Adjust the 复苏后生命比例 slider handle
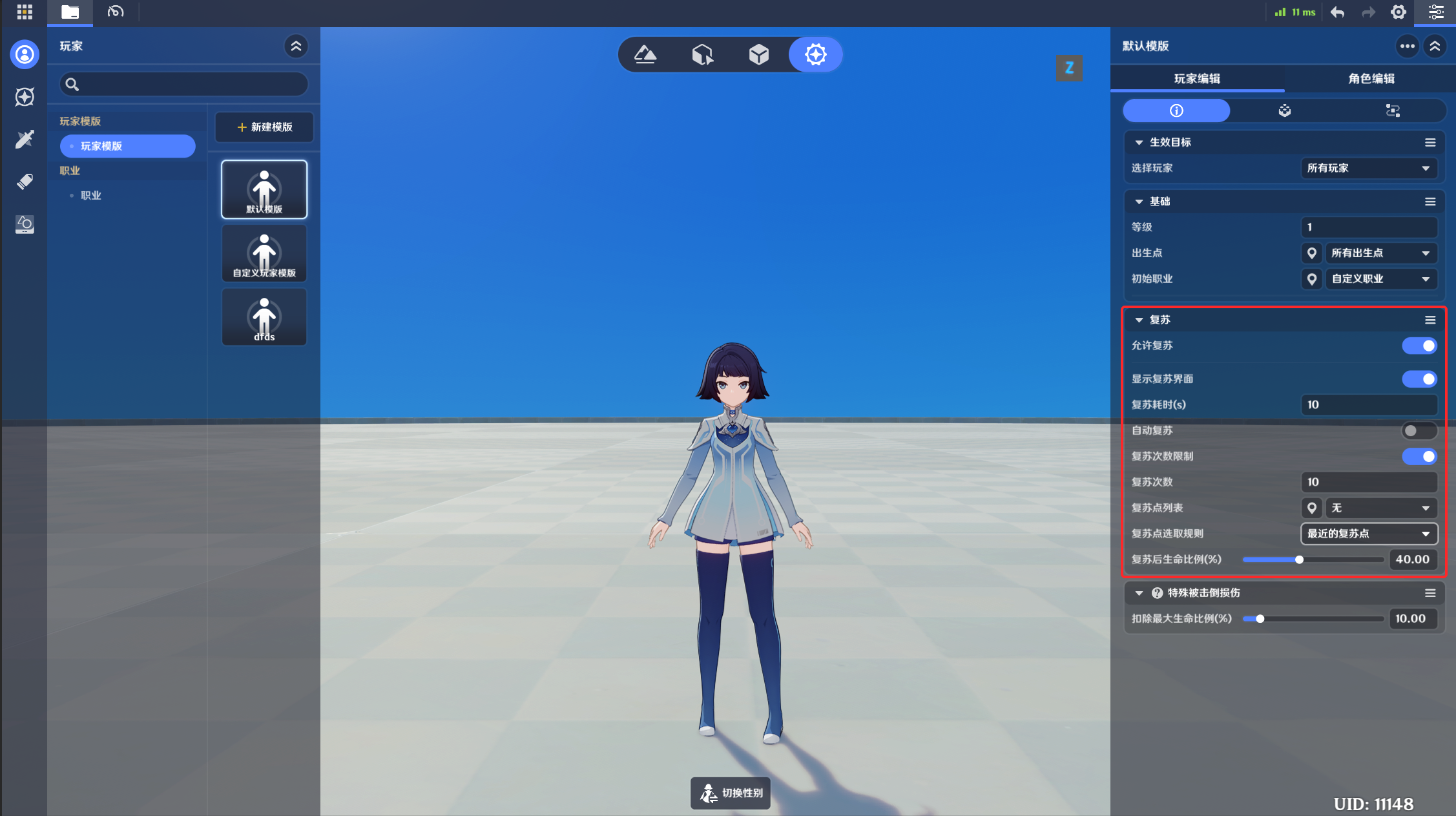This screenshot has height=816, width=1456. pyautogui.click(x=1299, y=560)
